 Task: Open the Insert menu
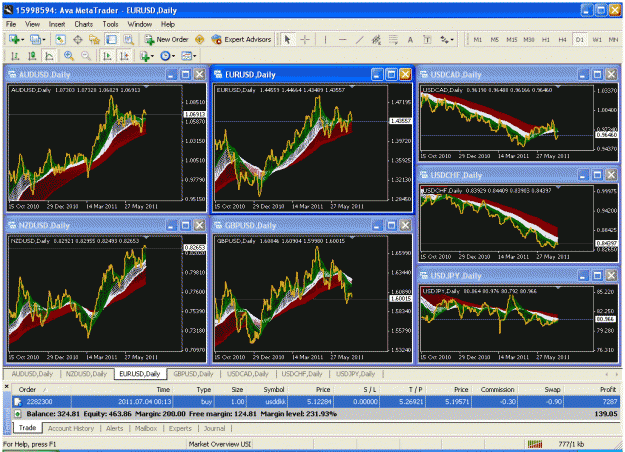tap(57, 24)
